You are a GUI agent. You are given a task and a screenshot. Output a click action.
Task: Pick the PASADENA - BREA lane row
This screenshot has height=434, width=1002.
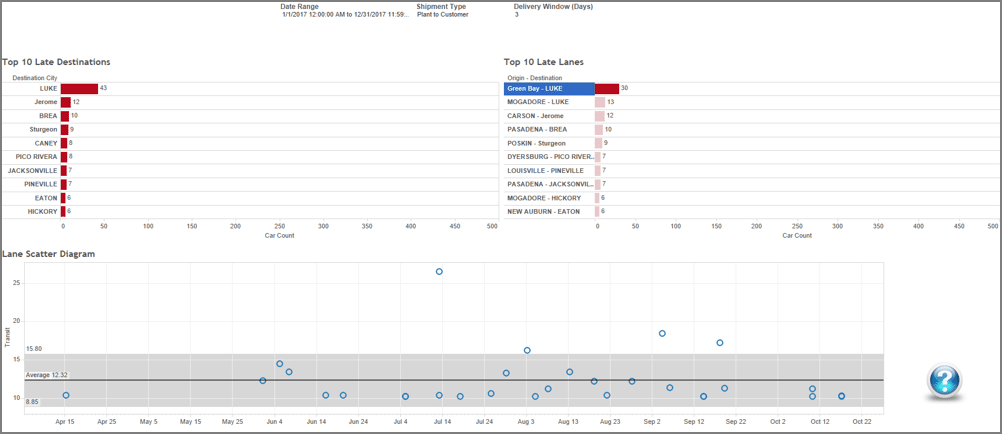coord(537,130)
